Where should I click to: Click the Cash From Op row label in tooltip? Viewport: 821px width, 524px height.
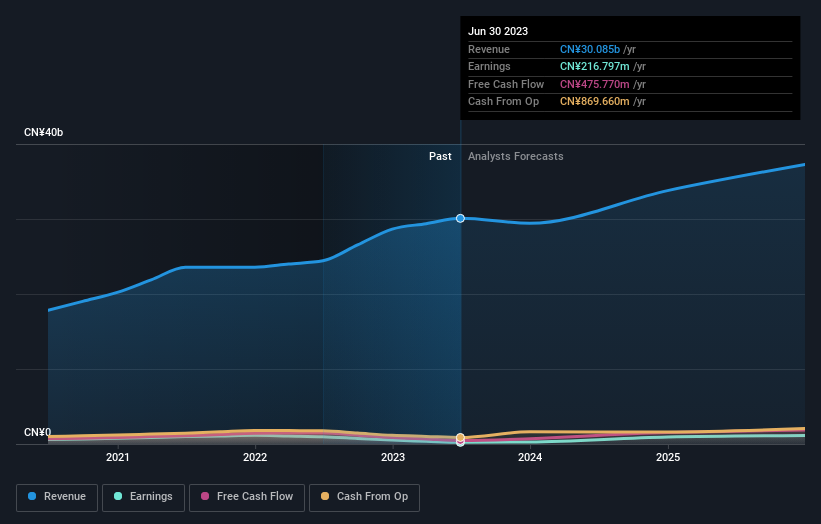[x=503, y=102]
